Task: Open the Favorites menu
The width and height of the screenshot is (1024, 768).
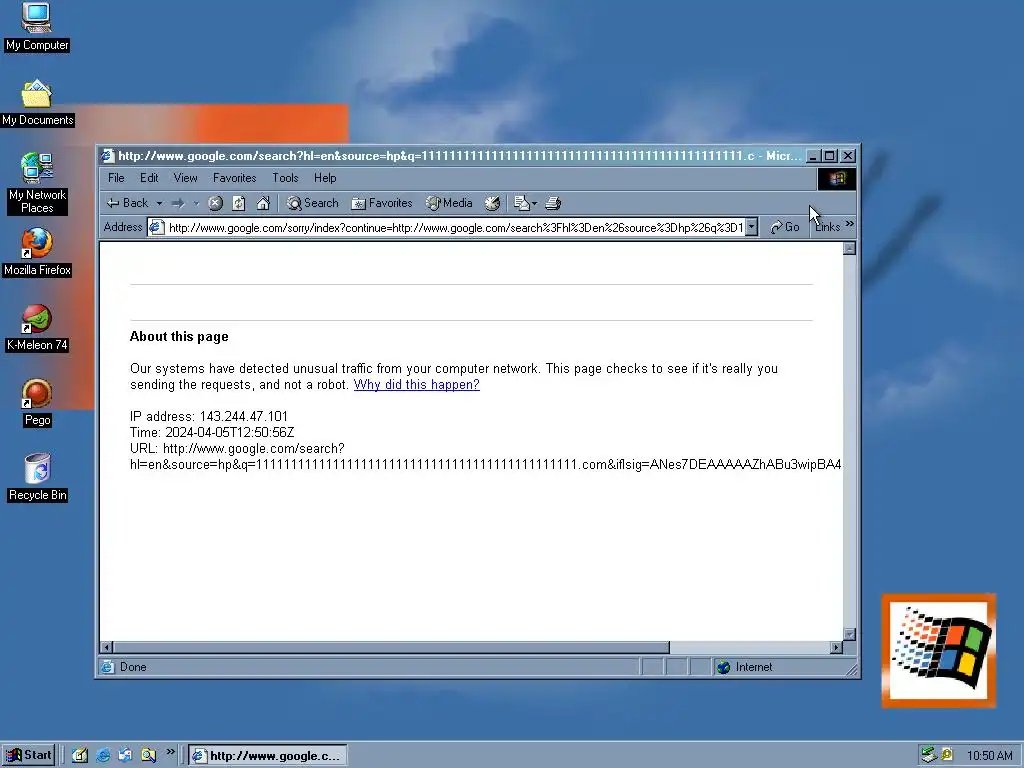Action: pos(234,178)
